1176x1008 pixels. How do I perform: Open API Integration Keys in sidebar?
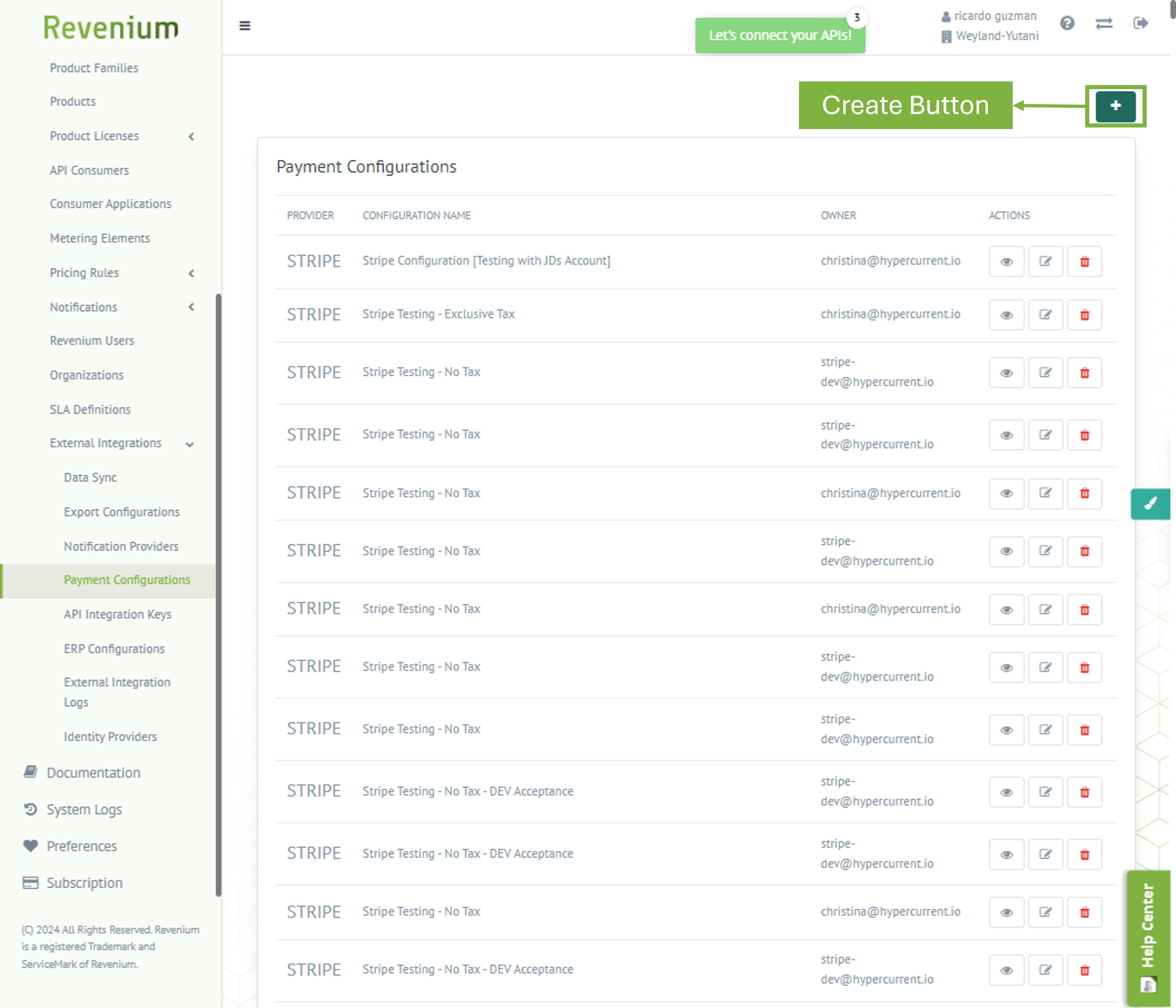pyautogui.click(x=118, y=614)
